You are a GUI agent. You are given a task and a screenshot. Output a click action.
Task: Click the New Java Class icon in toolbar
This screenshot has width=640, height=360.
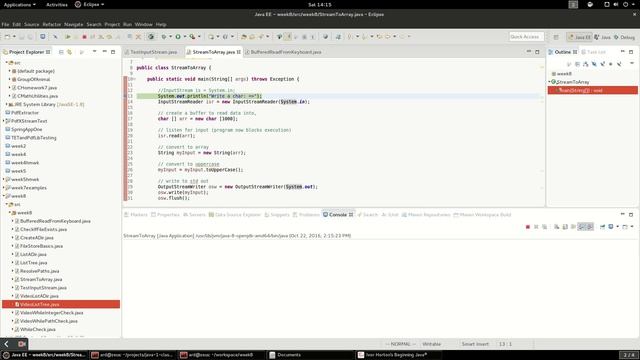(225, 37)
